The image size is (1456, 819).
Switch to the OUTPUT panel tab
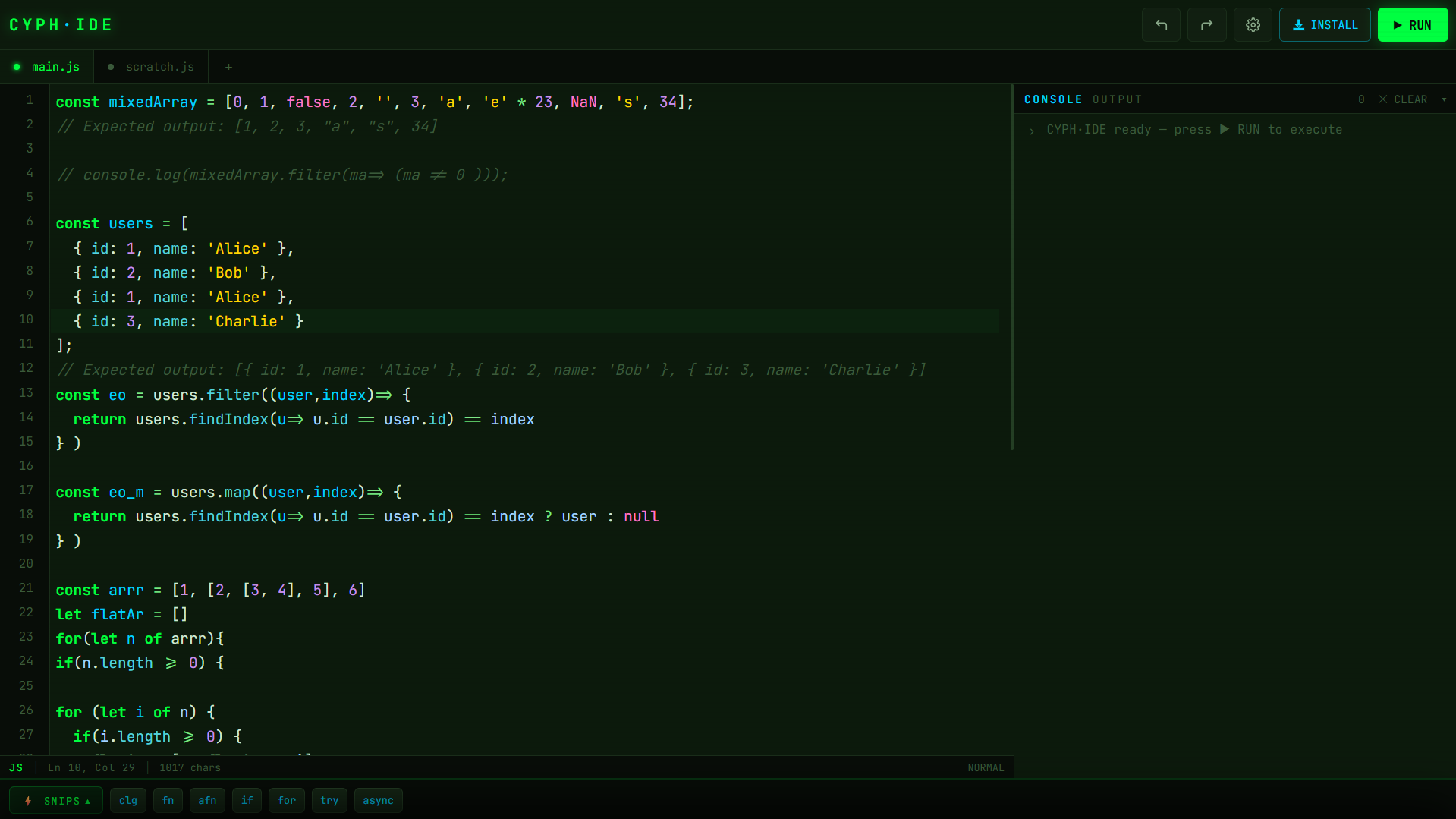click(1117, 99)
